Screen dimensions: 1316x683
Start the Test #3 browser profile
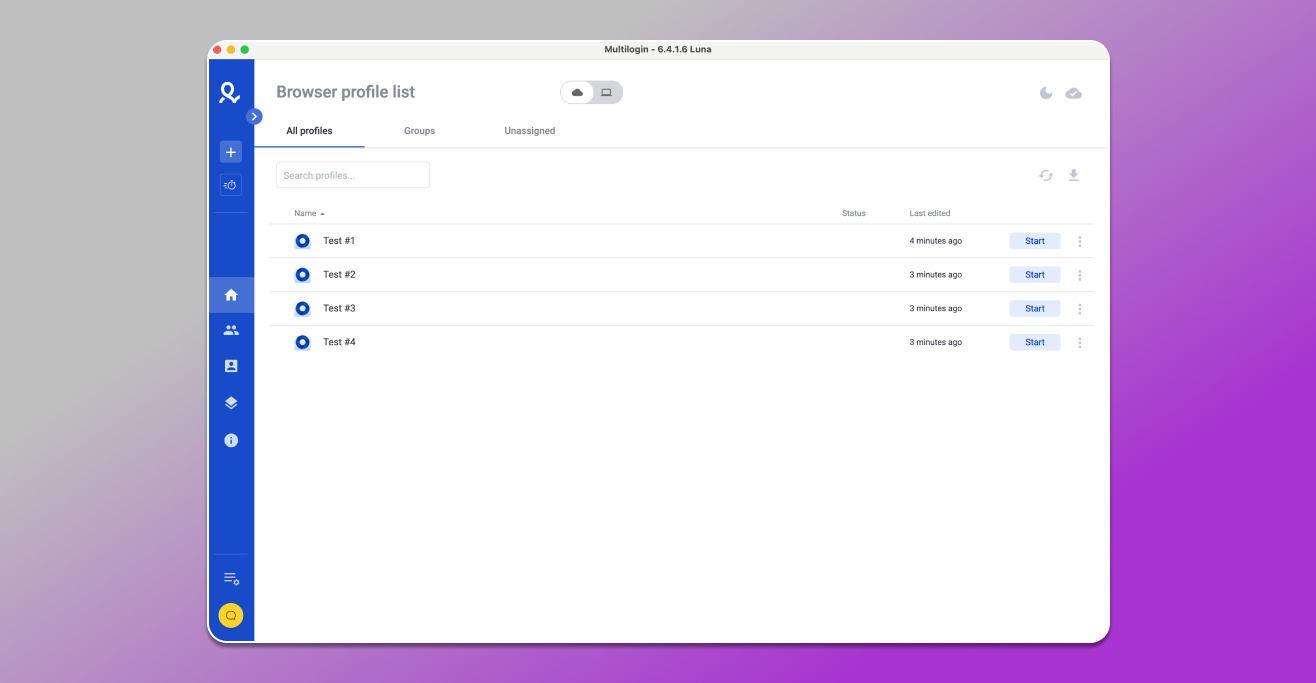[1034, 308]
